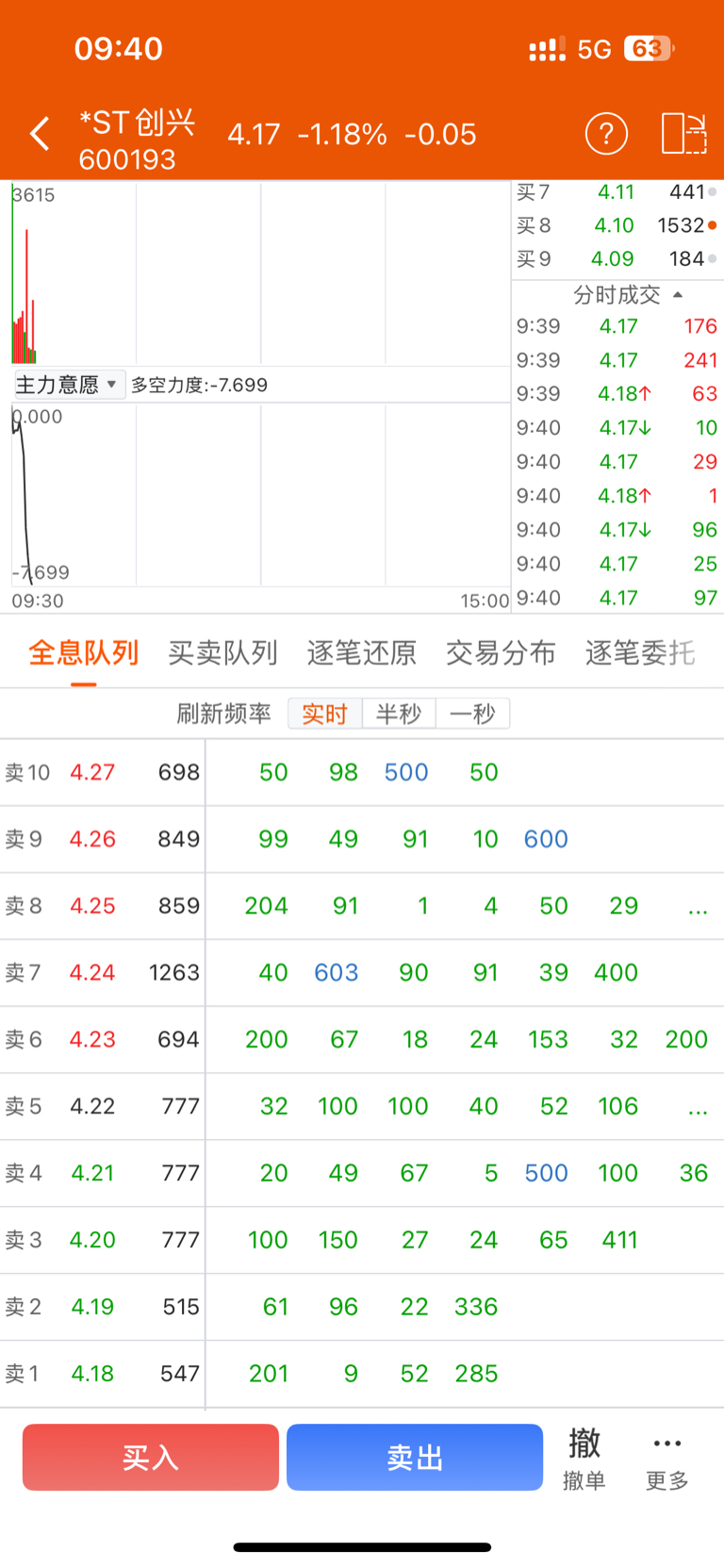Select the 卖7 price 4.24
The width and height of the screenshot is (724, 1568).
pos(92,973)
